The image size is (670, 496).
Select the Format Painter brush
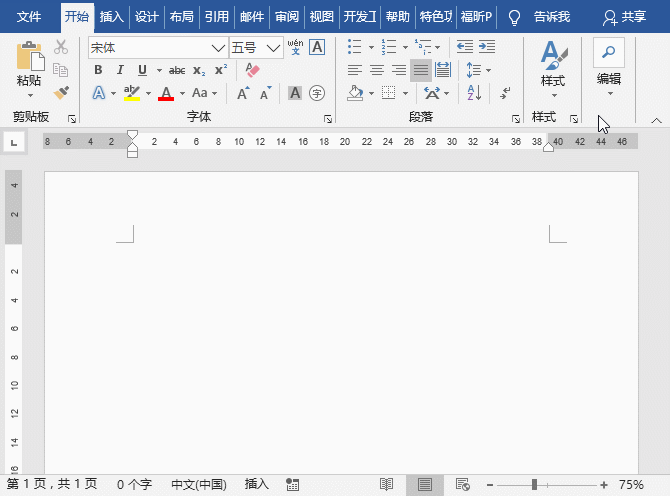[61, 93]
